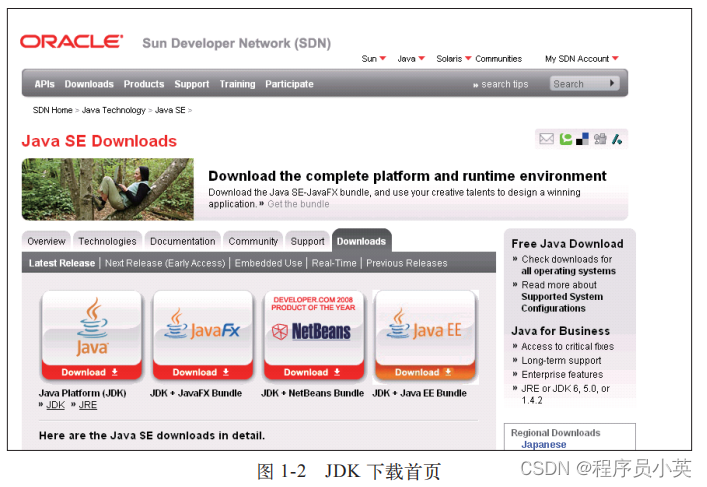The image size is (707, 487).
Task: Open the Products nav item
Action: (144, 84)
